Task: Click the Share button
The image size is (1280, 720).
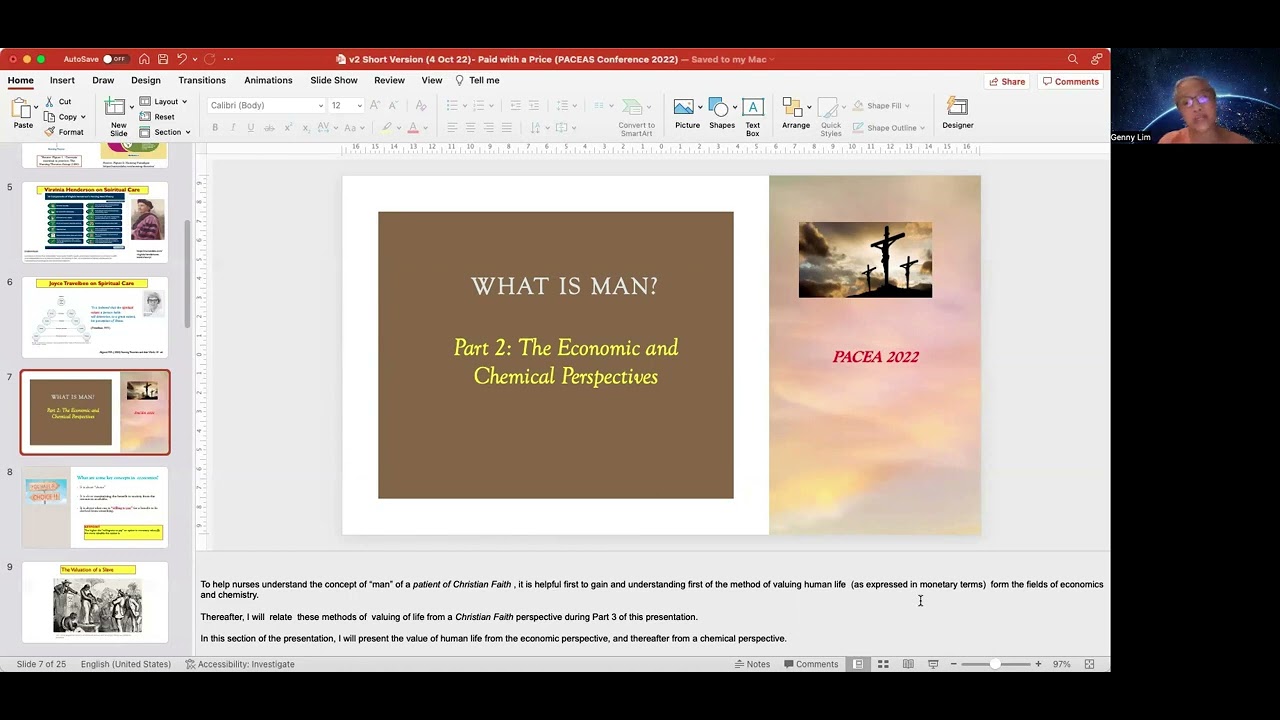Action: (1006, 81)
